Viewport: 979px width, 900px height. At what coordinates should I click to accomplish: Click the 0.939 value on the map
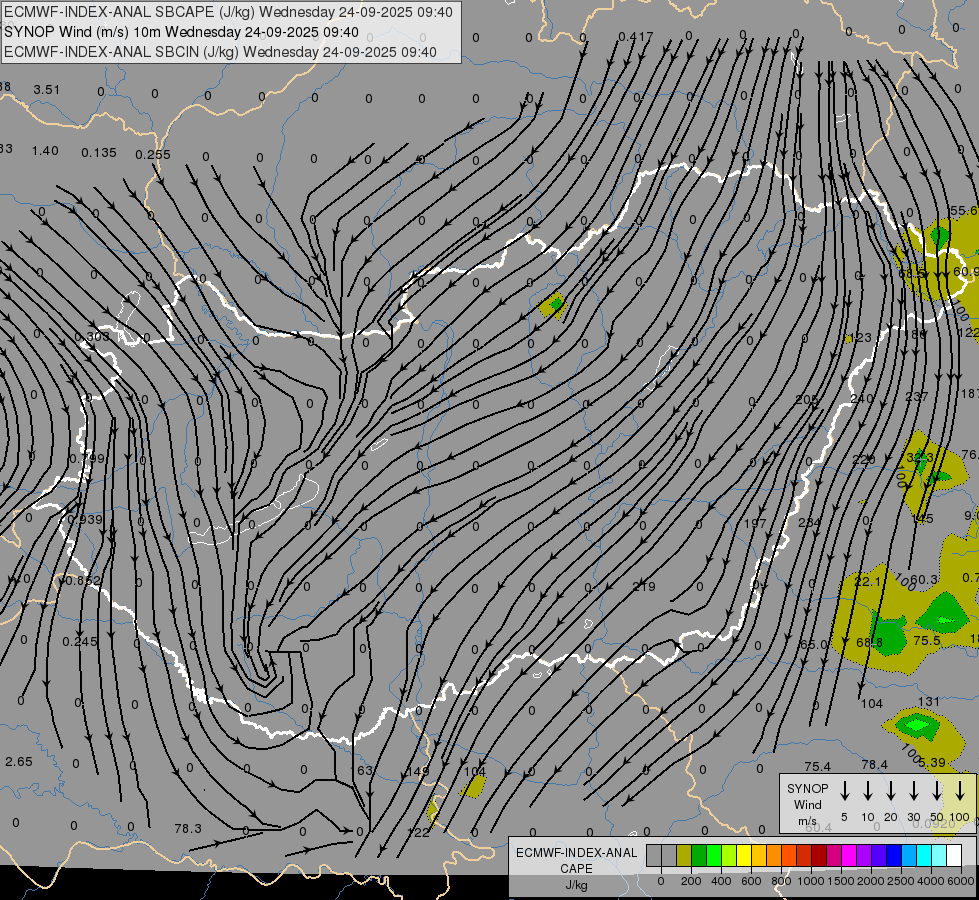tap(85, 520)
